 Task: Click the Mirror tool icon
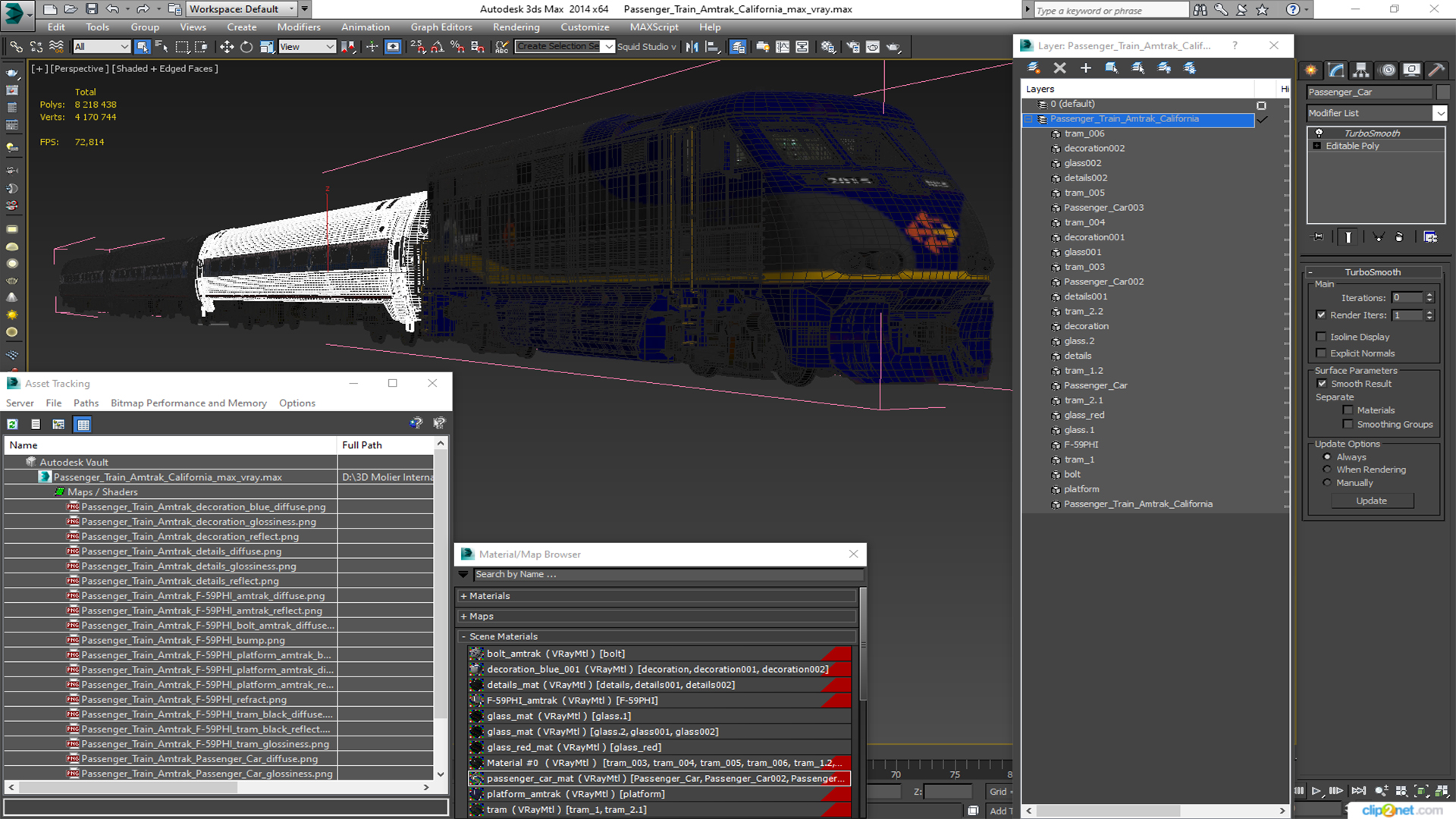pyautogui.click(x=692, y=47)
